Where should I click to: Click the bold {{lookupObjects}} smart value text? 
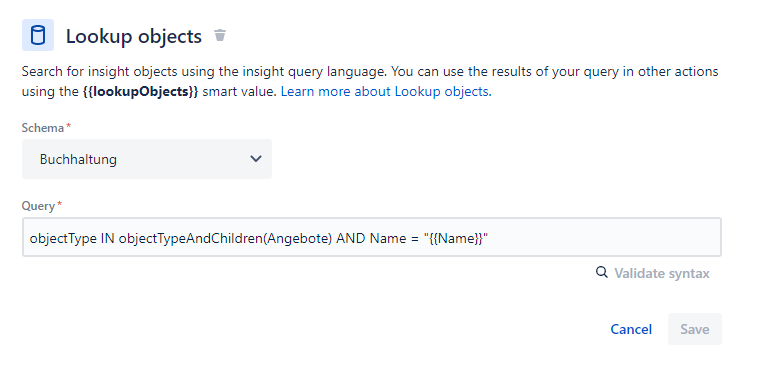tap(140, 91)
